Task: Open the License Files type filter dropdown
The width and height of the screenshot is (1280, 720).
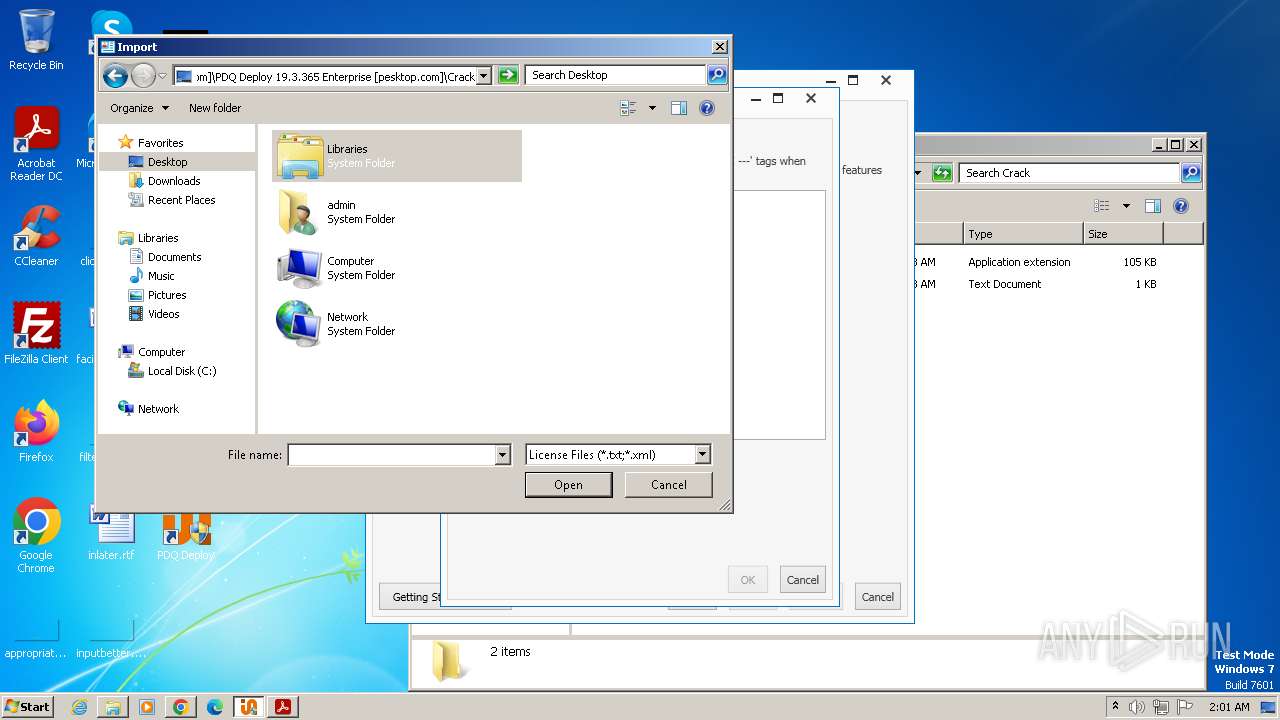Action: click(618, 455)
